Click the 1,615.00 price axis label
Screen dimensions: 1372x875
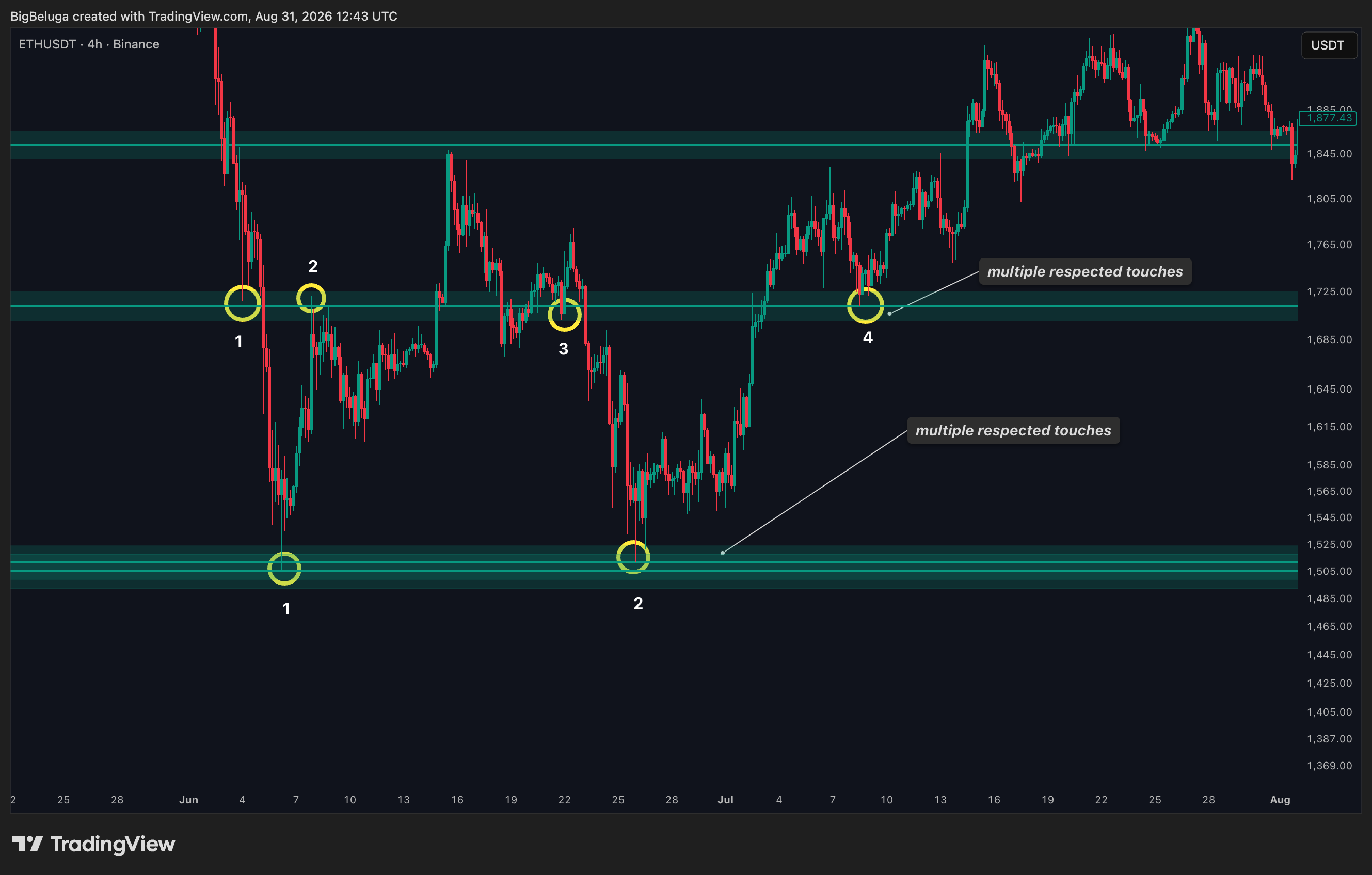[1329, 427]
